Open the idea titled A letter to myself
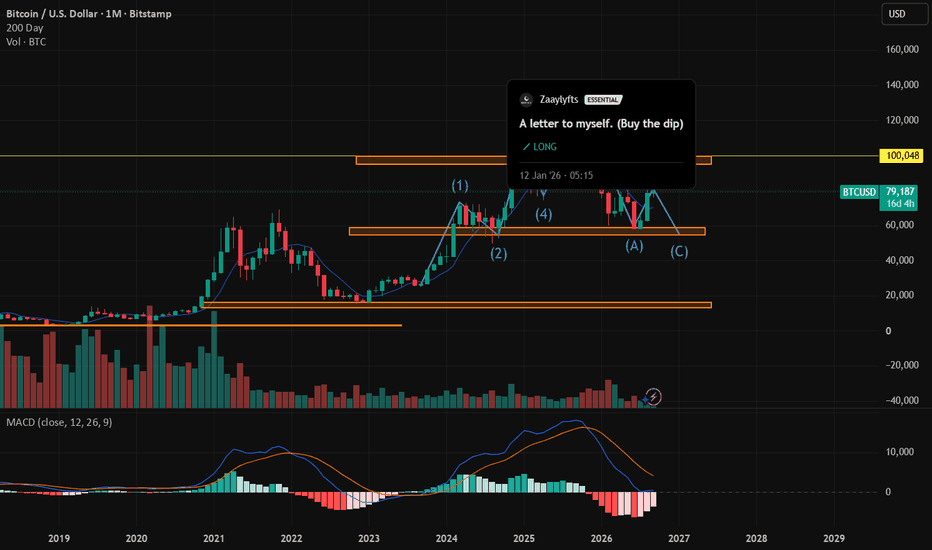Image resolution: width=932 pixels, height=550 pixels. tap(601, 124)
